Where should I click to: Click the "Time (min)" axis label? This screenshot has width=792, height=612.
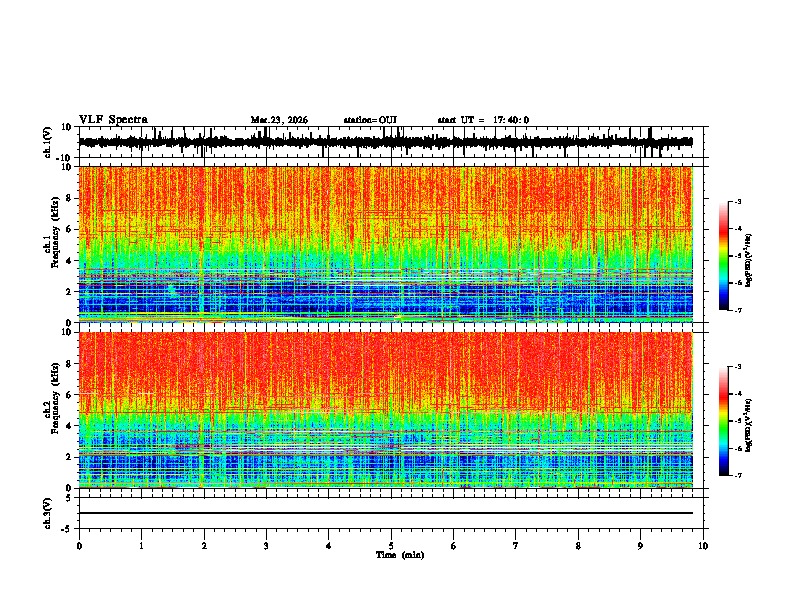tap(400, 555)
